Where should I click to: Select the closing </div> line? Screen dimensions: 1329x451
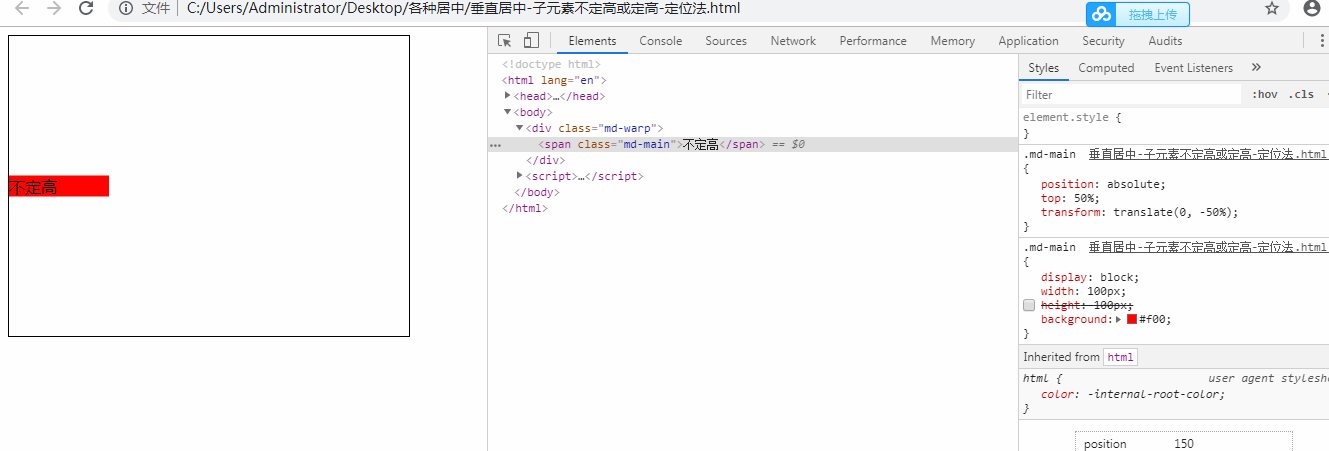546,160
